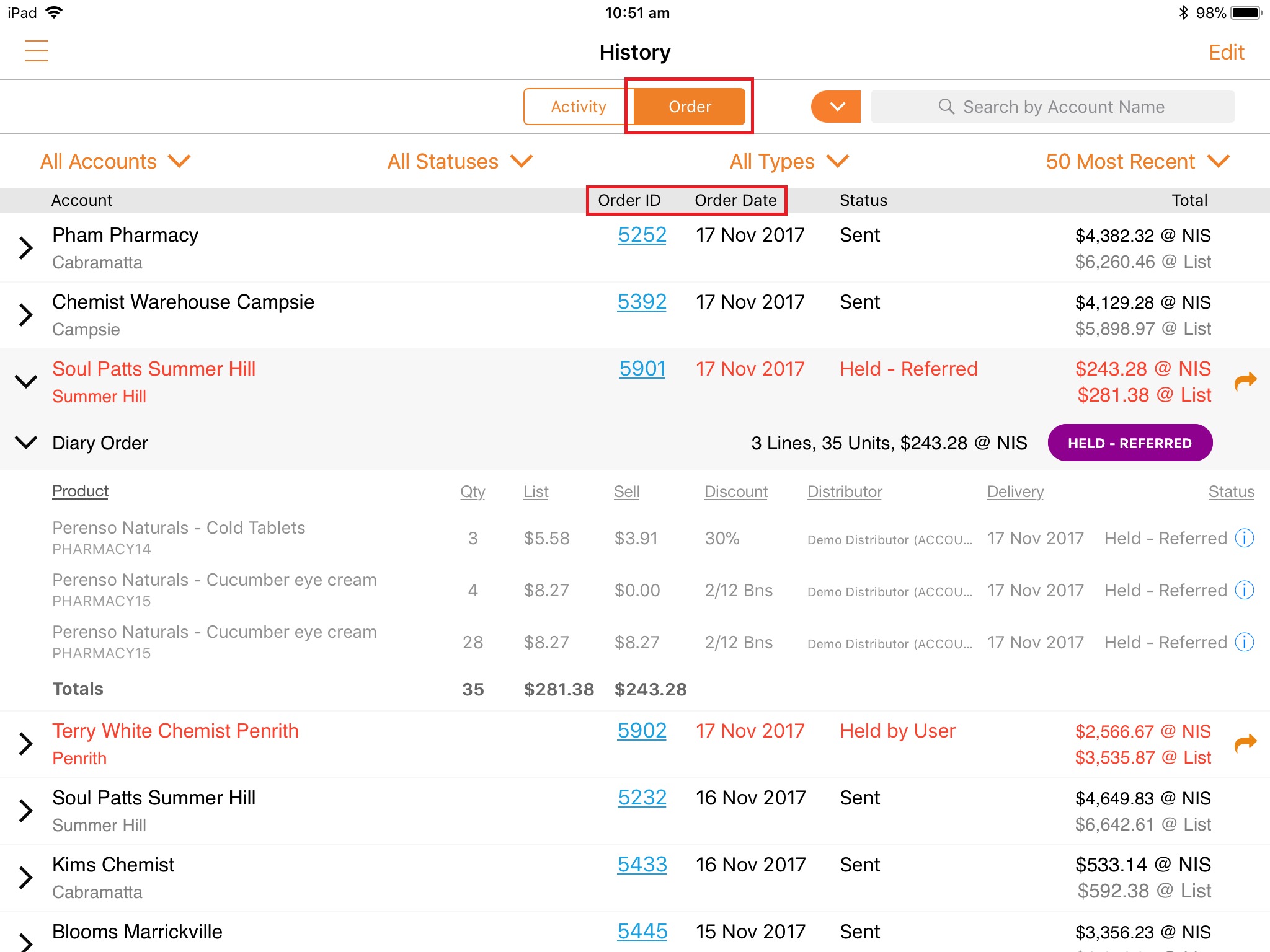Open order ID 5433 link
The width and height of the screenshot is (1270, 952).
(x=642, y=865)
